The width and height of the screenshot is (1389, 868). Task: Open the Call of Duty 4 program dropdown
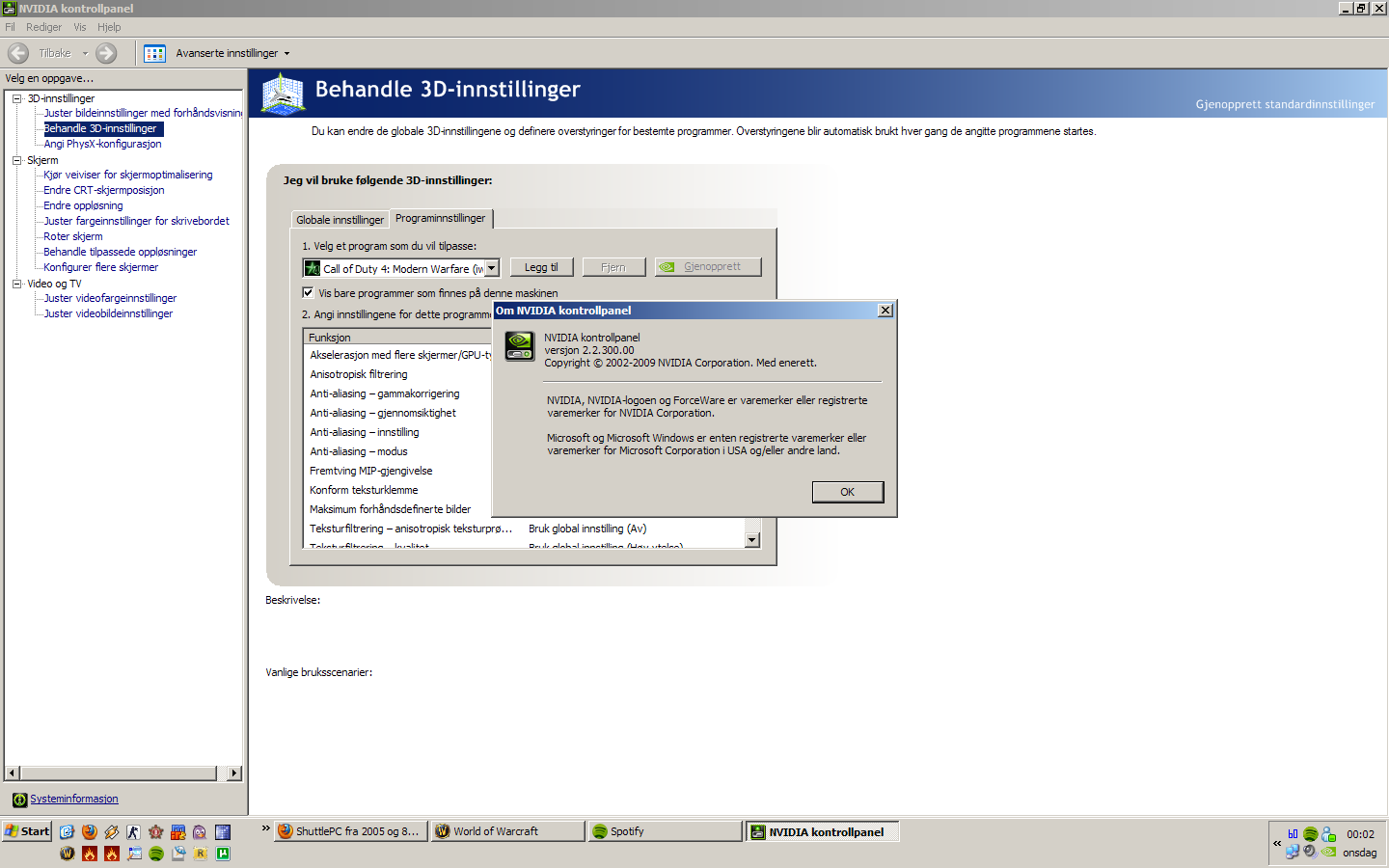coord(492,268)
